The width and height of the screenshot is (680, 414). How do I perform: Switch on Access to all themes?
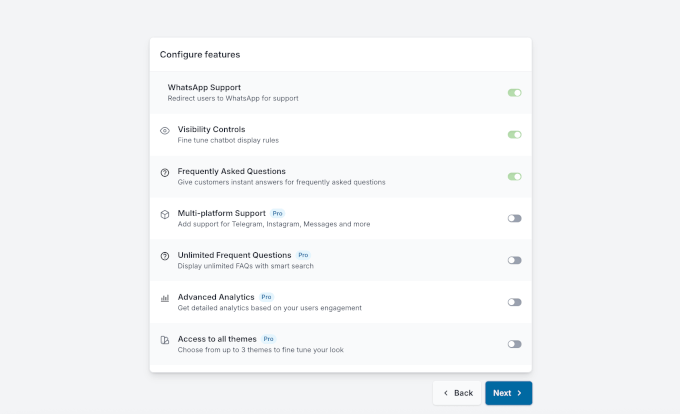514,344
